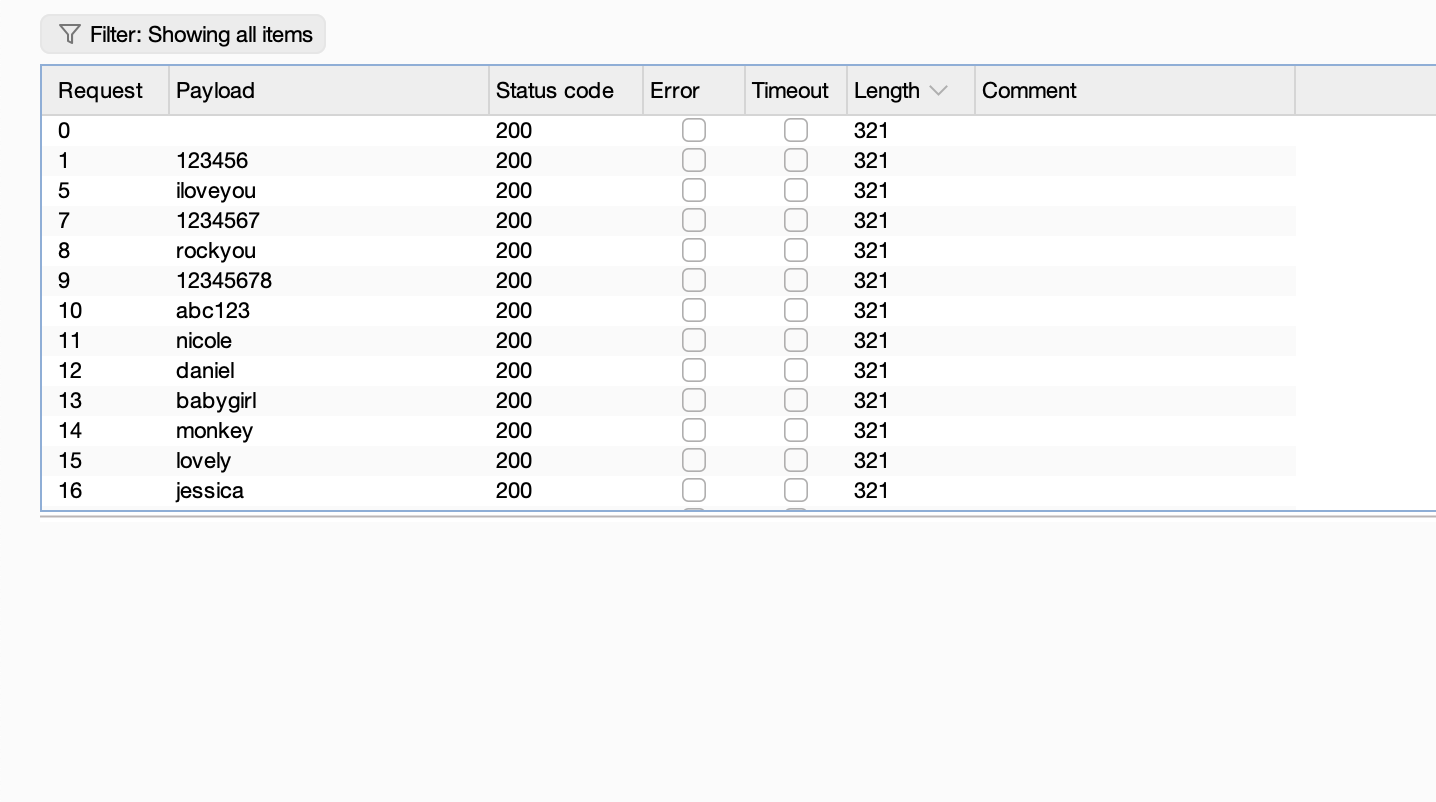Toggle the Error checkbox for request 0
The image size is (1436, 802).
coord(693,130)
